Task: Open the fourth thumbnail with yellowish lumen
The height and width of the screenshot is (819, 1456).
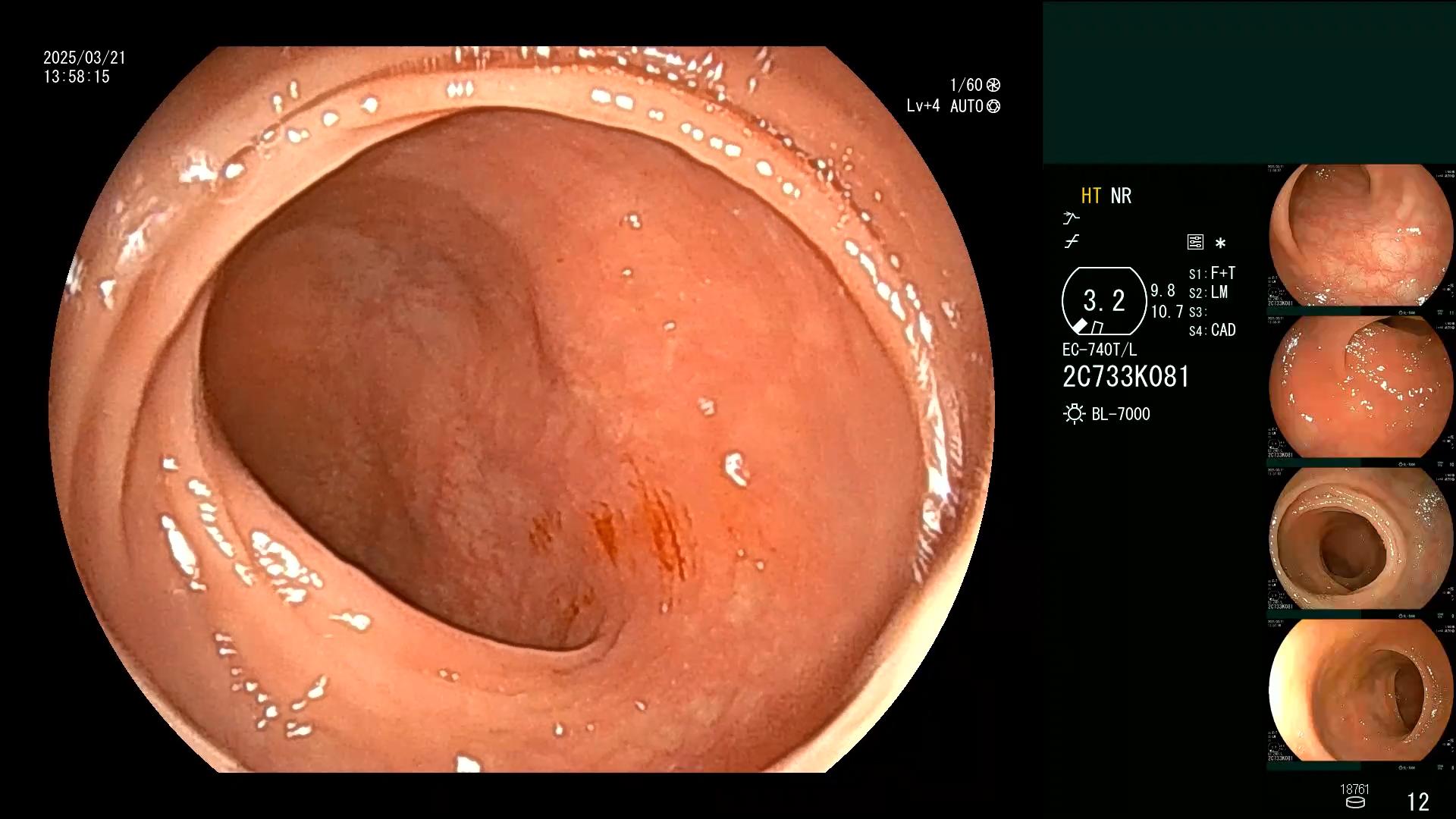Action: tap(1360, 691)
